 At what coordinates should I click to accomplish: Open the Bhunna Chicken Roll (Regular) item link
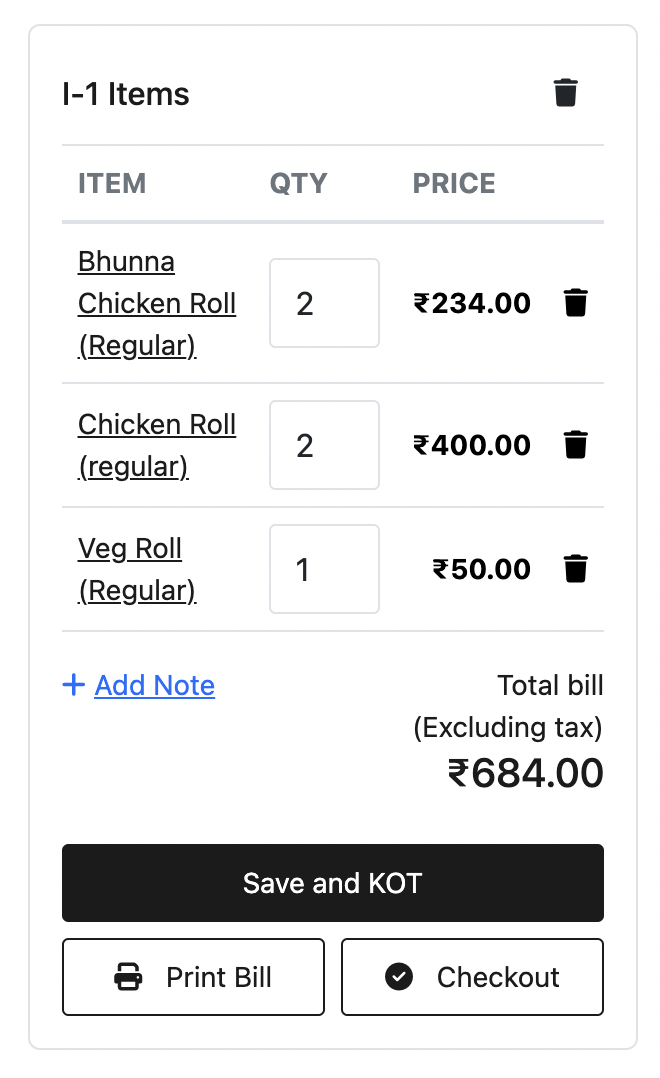tap(156, 303)
